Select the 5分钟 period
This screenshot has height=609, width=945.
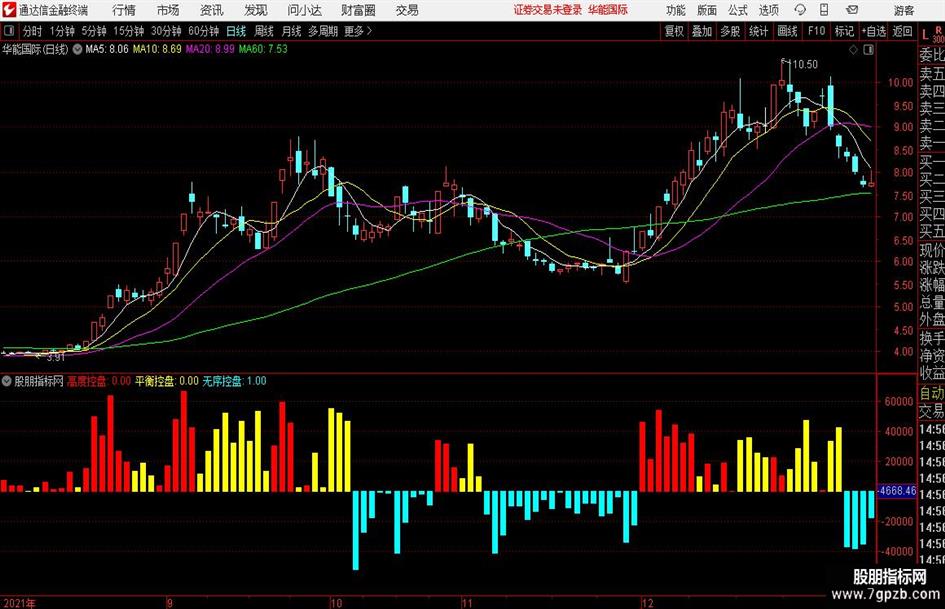click(94, 31)
